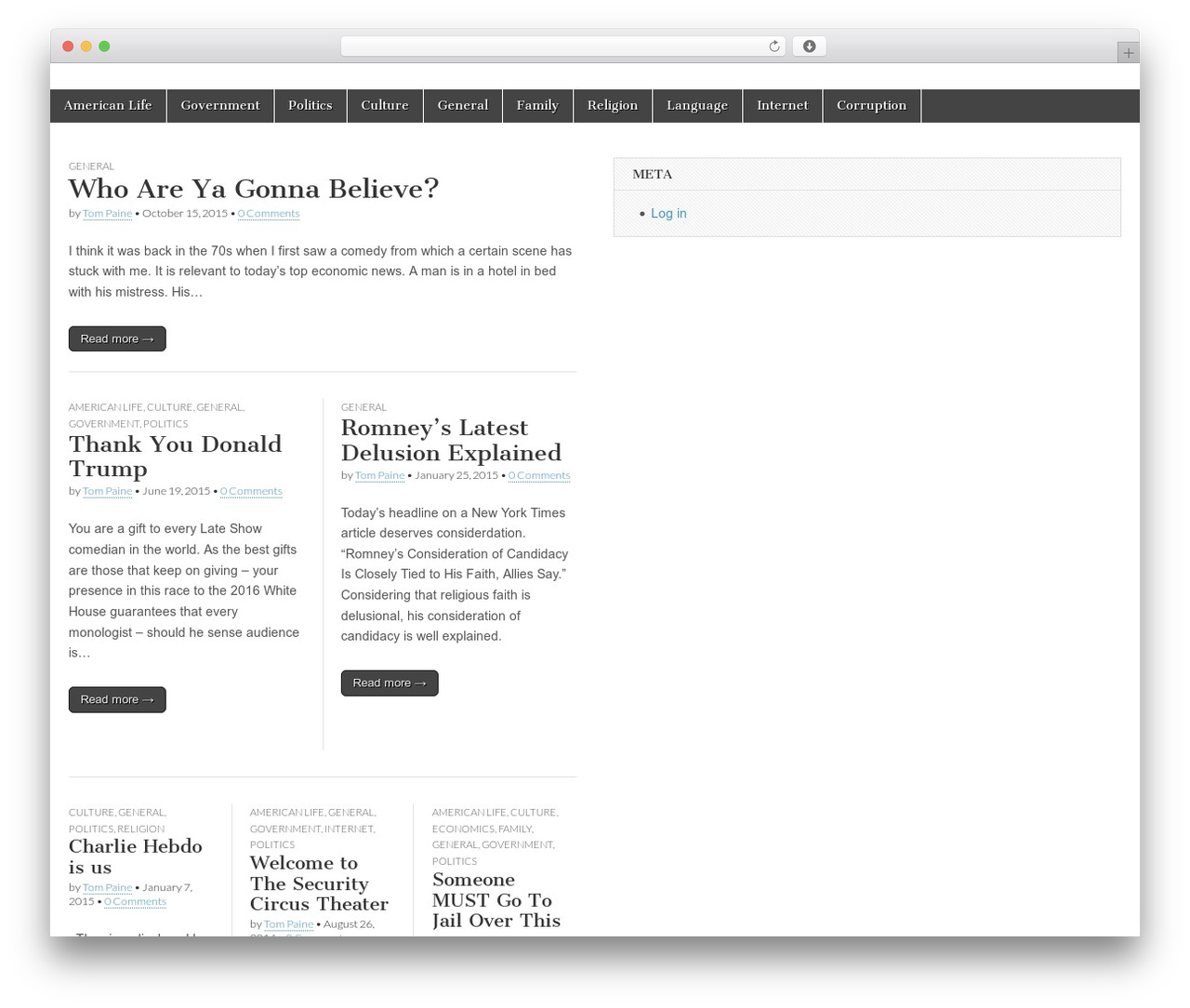Click the Religion category above Charlie Hebdo post
1190x1008 pixels.
coord(141,829)
